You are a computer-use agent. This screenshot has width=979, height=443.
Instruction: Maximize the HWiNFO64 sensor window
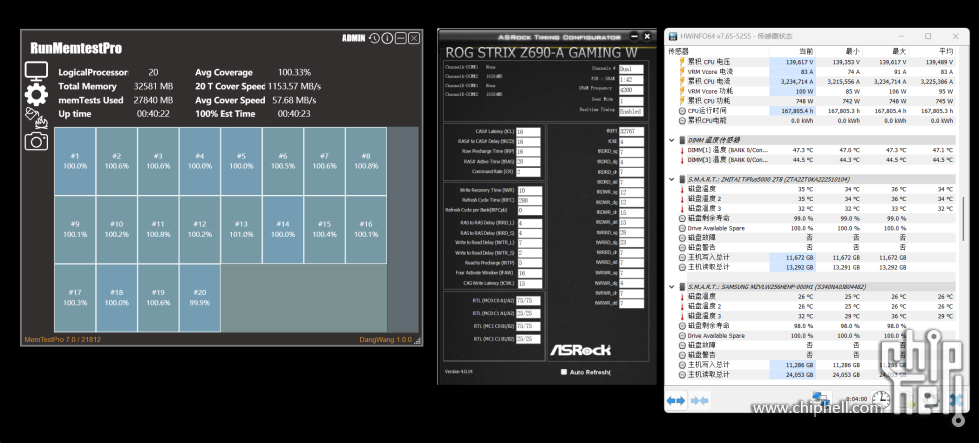point(928,36)
